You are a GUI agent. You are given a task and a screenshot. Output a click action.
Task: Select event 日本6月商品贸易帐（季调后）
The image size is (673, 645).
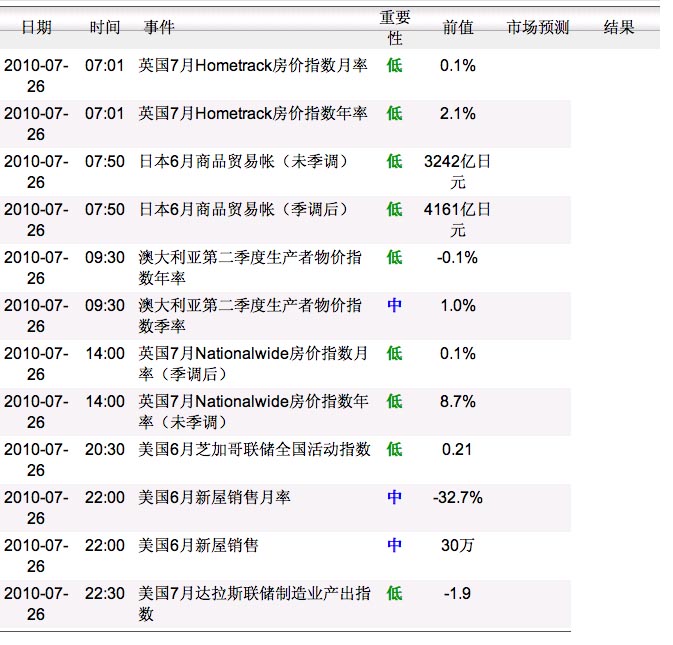click(x=243, y=210)
